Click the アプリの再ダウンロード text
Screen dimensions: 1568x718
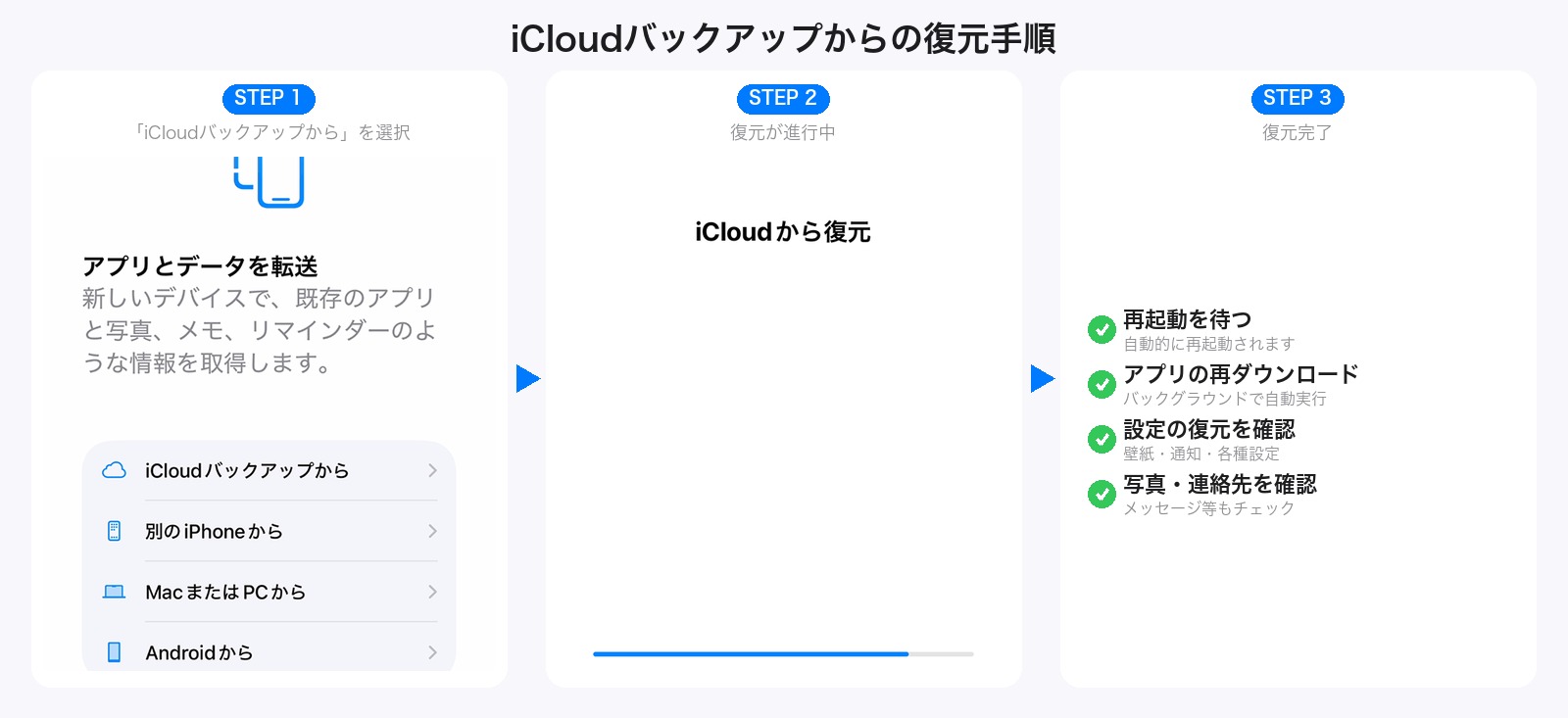[x=1241, y=374]
